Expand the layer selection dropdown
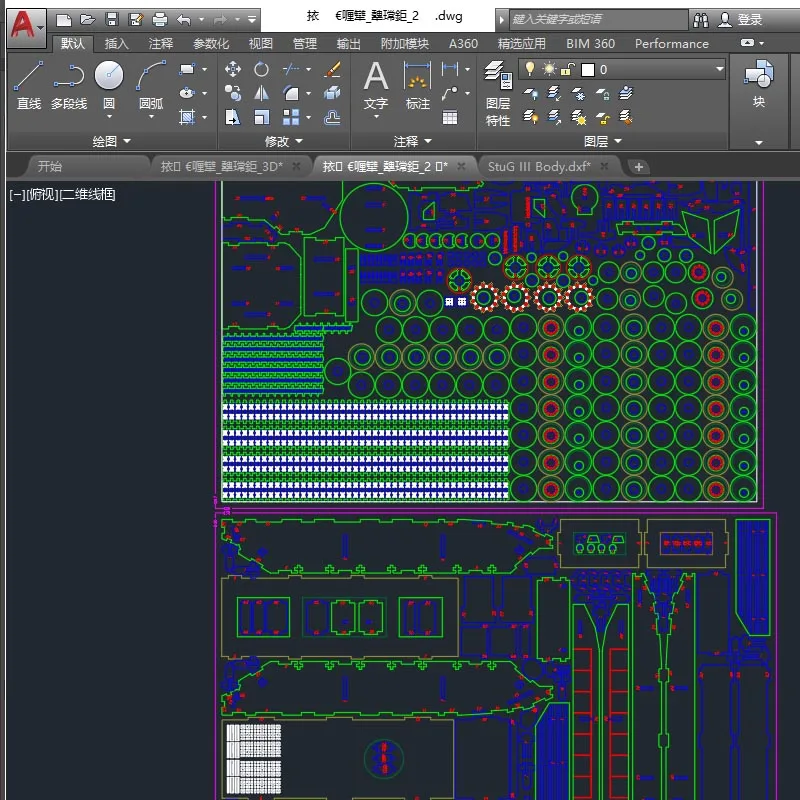This screenshot has height=800, width=800. point(719,69)
